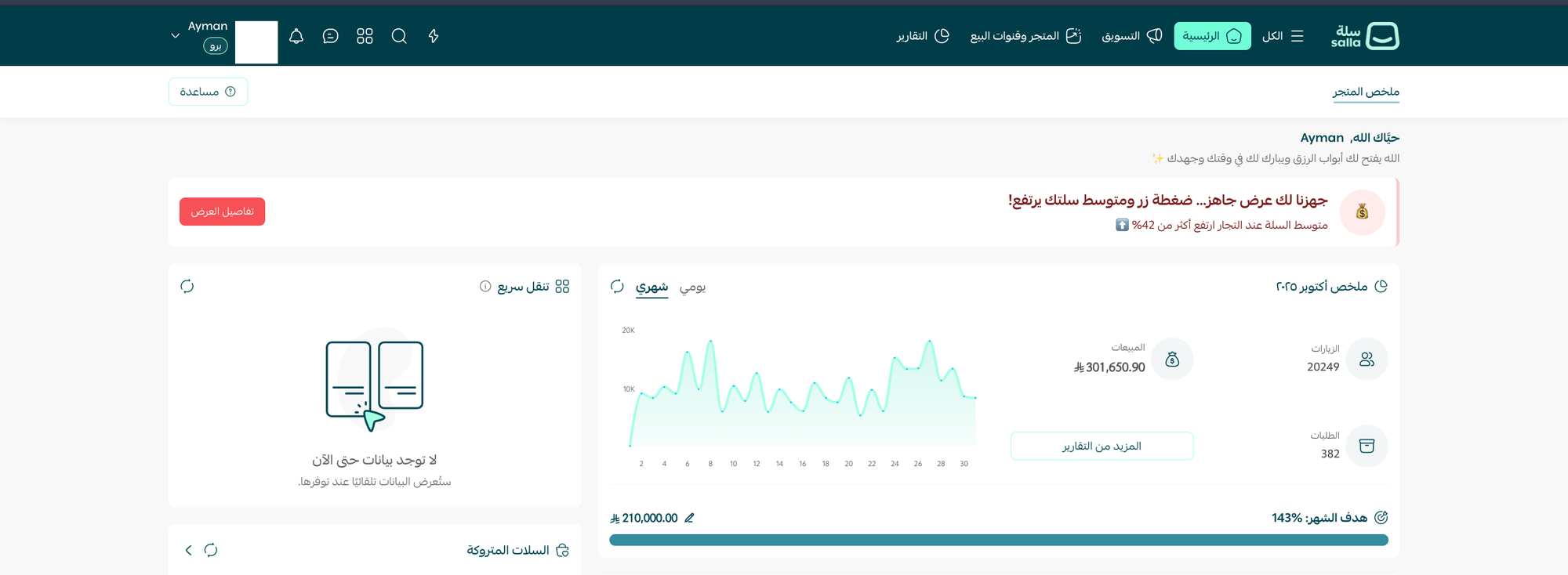This screenshot has width=1568, height=575.
Task: Switch chart to daily view (يومي)
Action: [x=692, y=287]
